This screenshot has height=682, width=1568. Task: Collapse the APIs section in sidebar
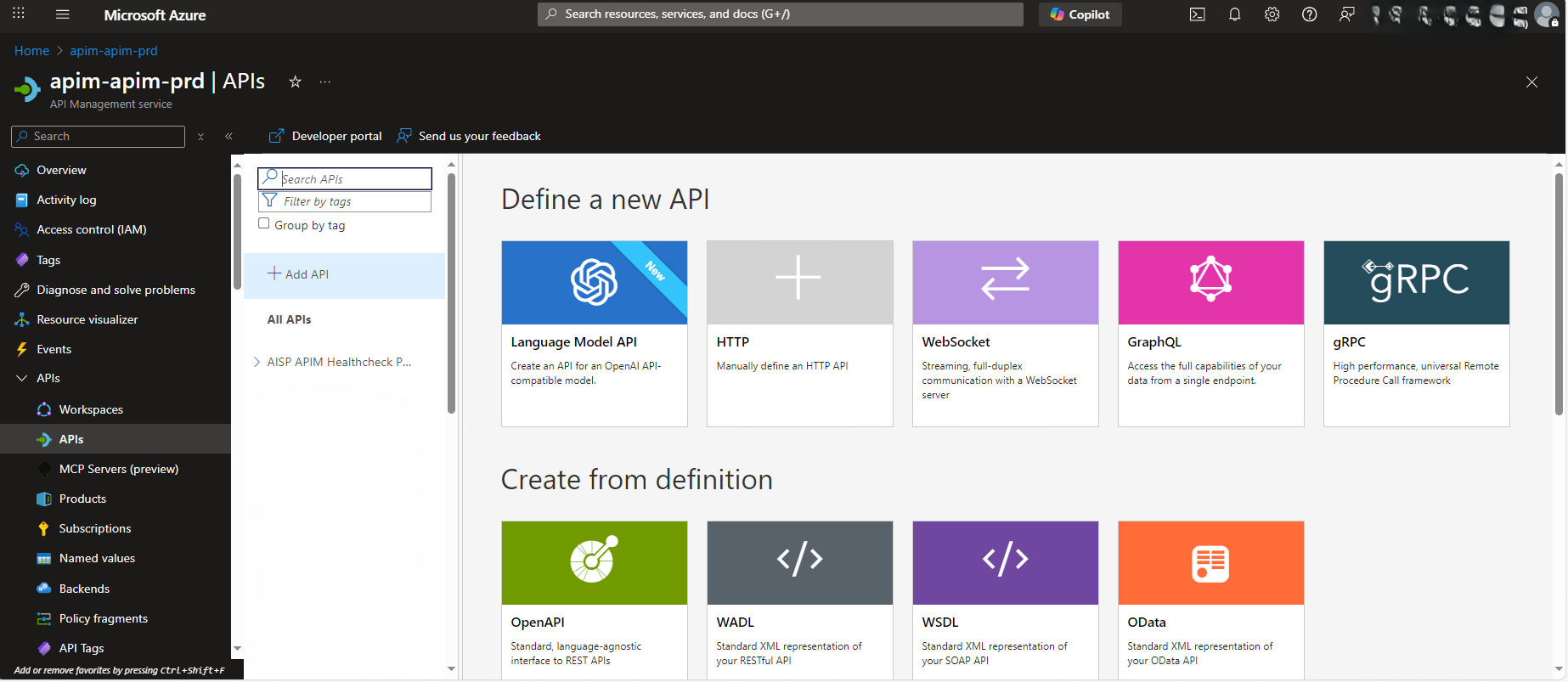pos(22,378)
